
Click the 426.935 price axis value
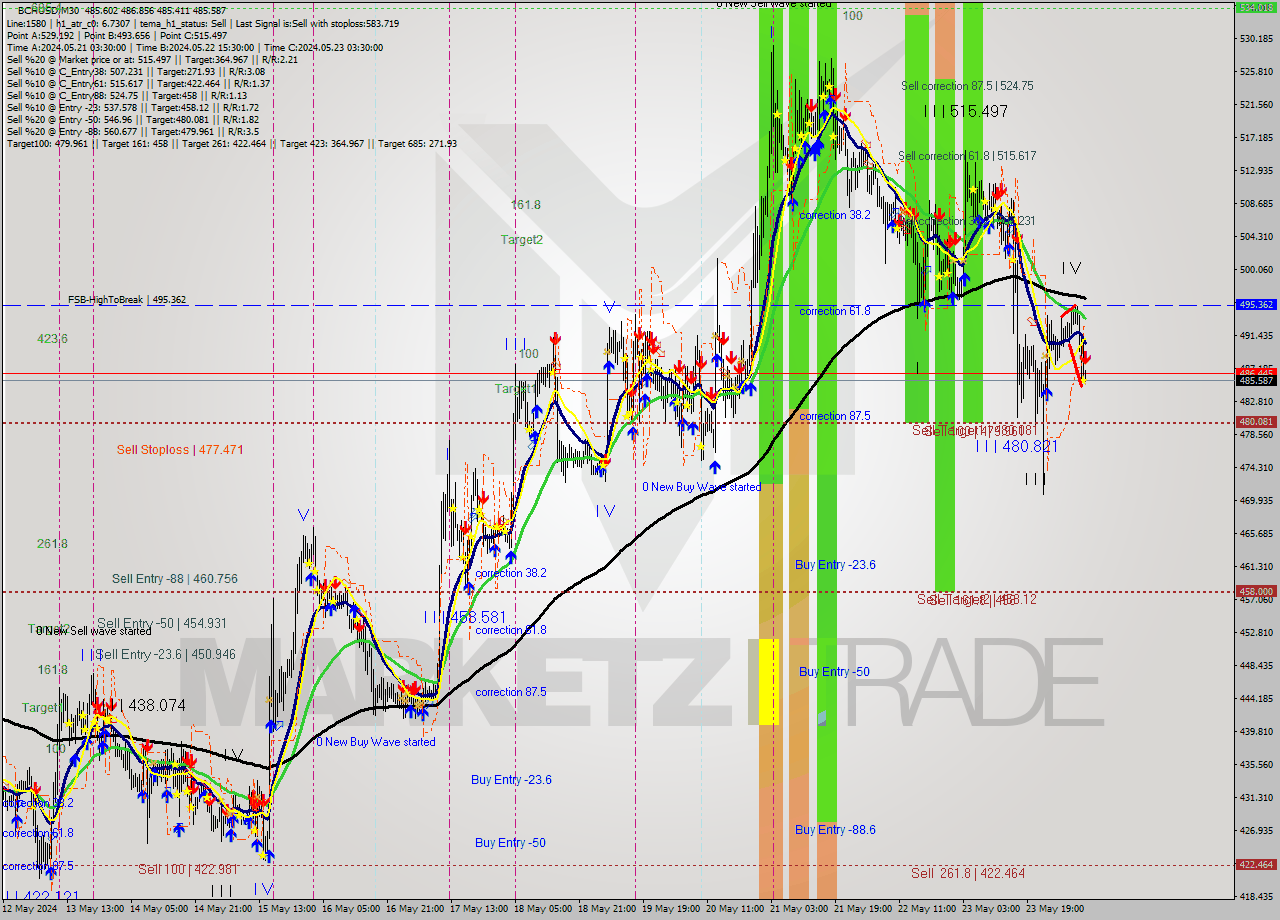coord(1256,831)
